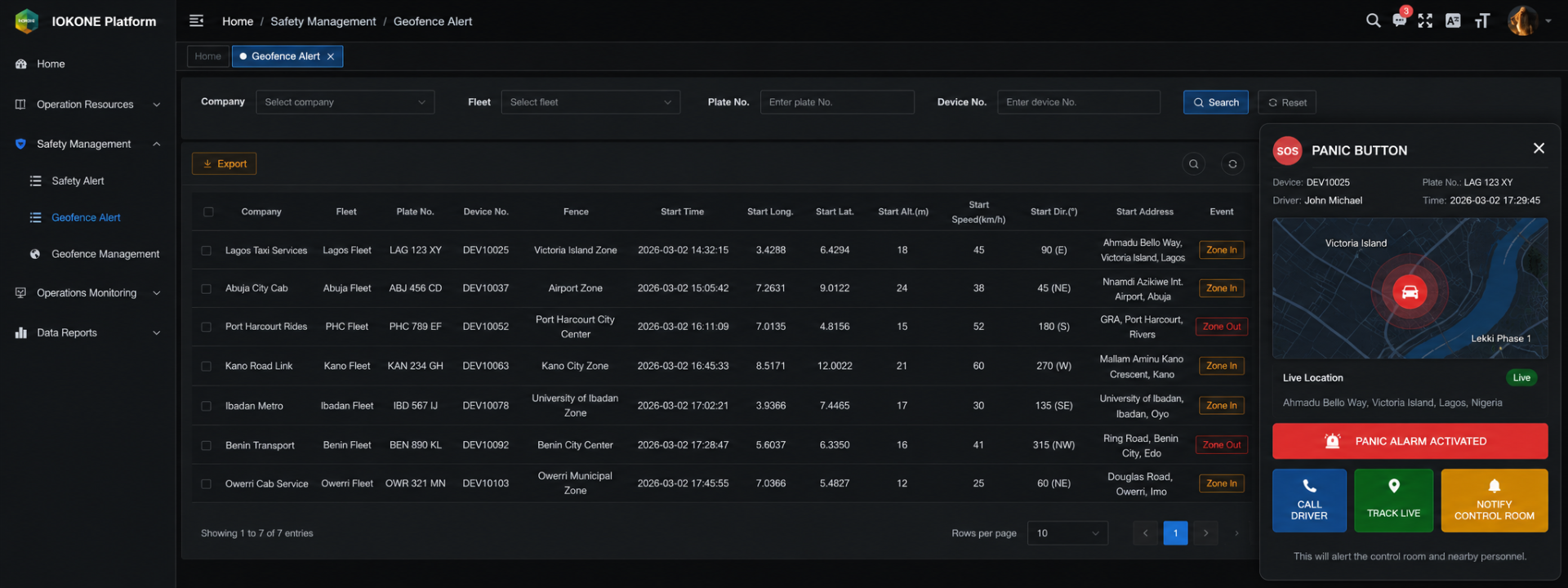Expand the Operation Resources menu

[87, 105]
